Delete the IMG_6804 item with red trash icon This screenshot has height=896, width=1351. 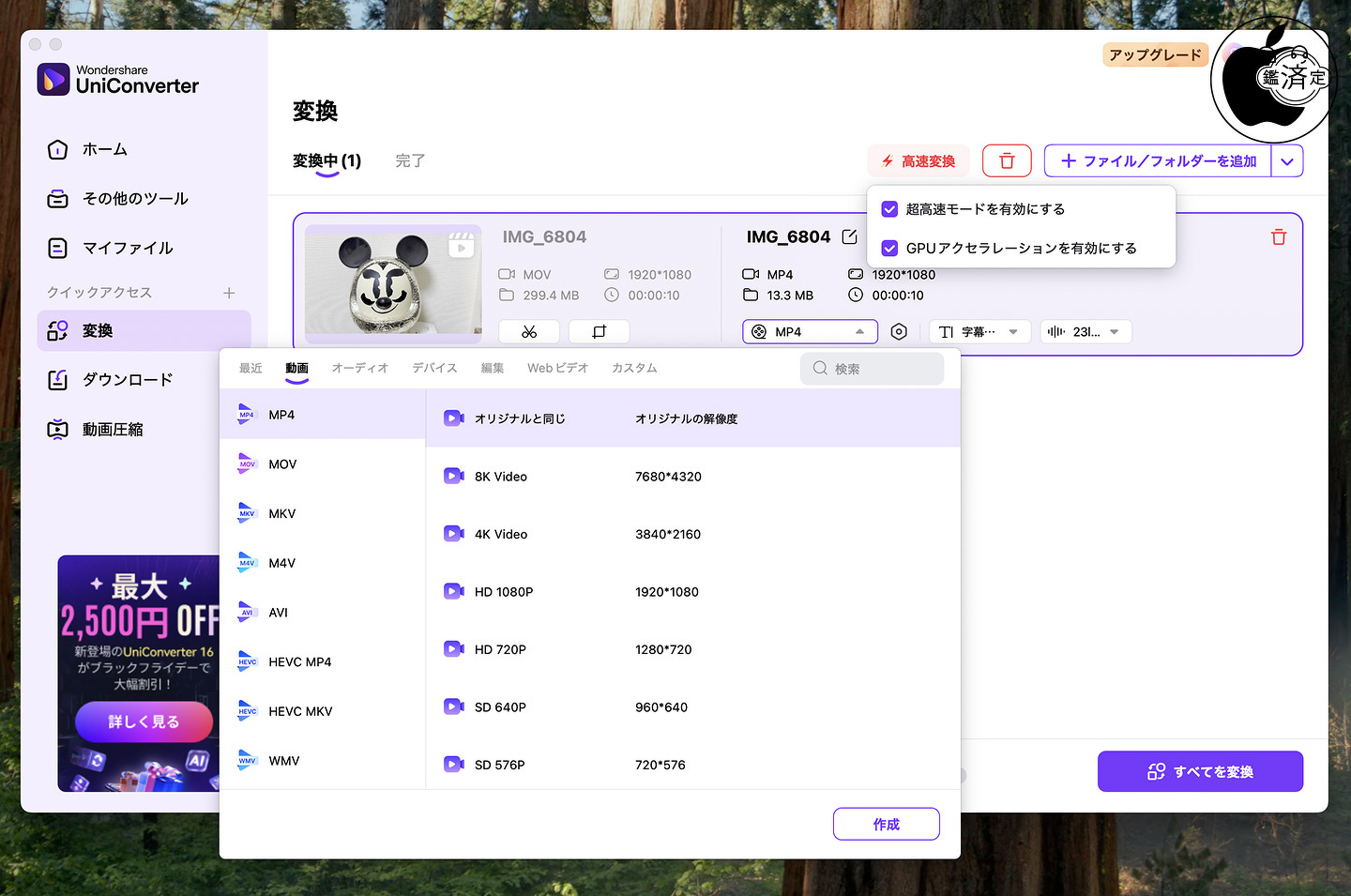click(1278, 237)
